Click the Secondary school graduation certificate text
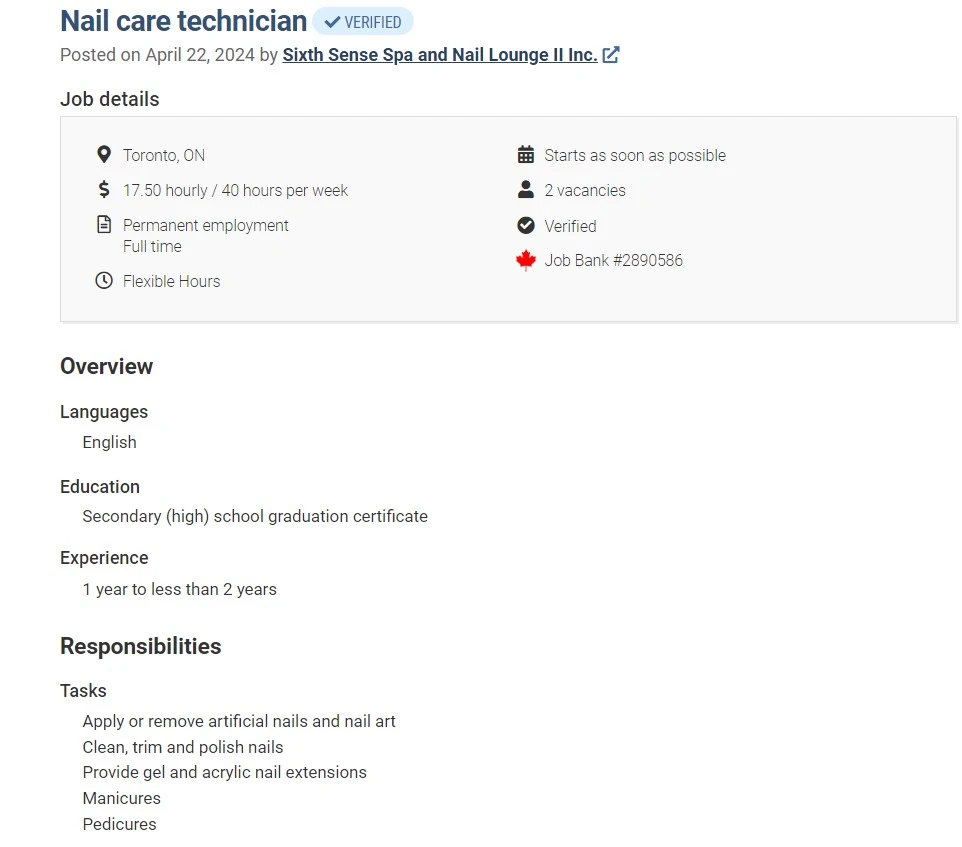This screenshot has height=847, width=962. tap(255, 516)
